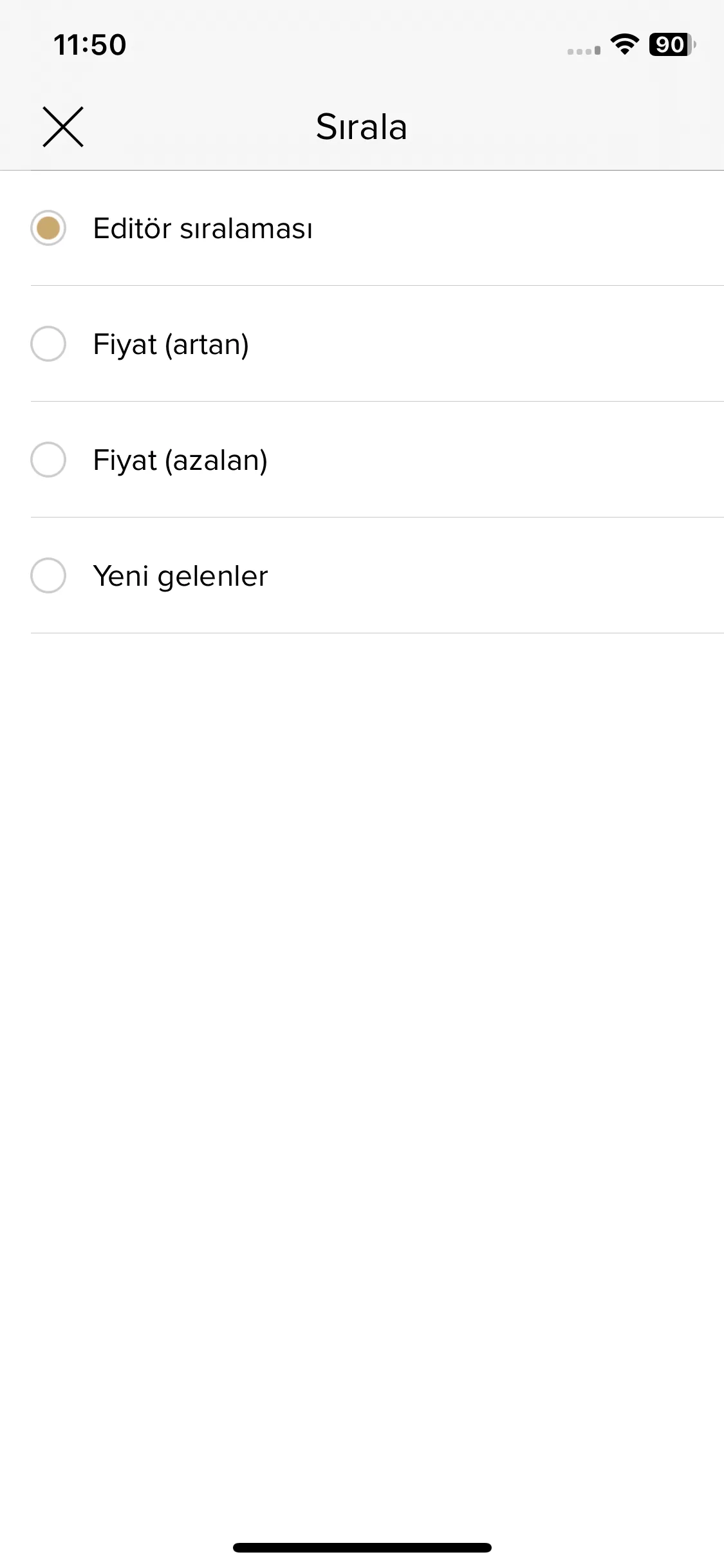
Task: Tap the Fiyat (azalan) label text
Action: 180,460
